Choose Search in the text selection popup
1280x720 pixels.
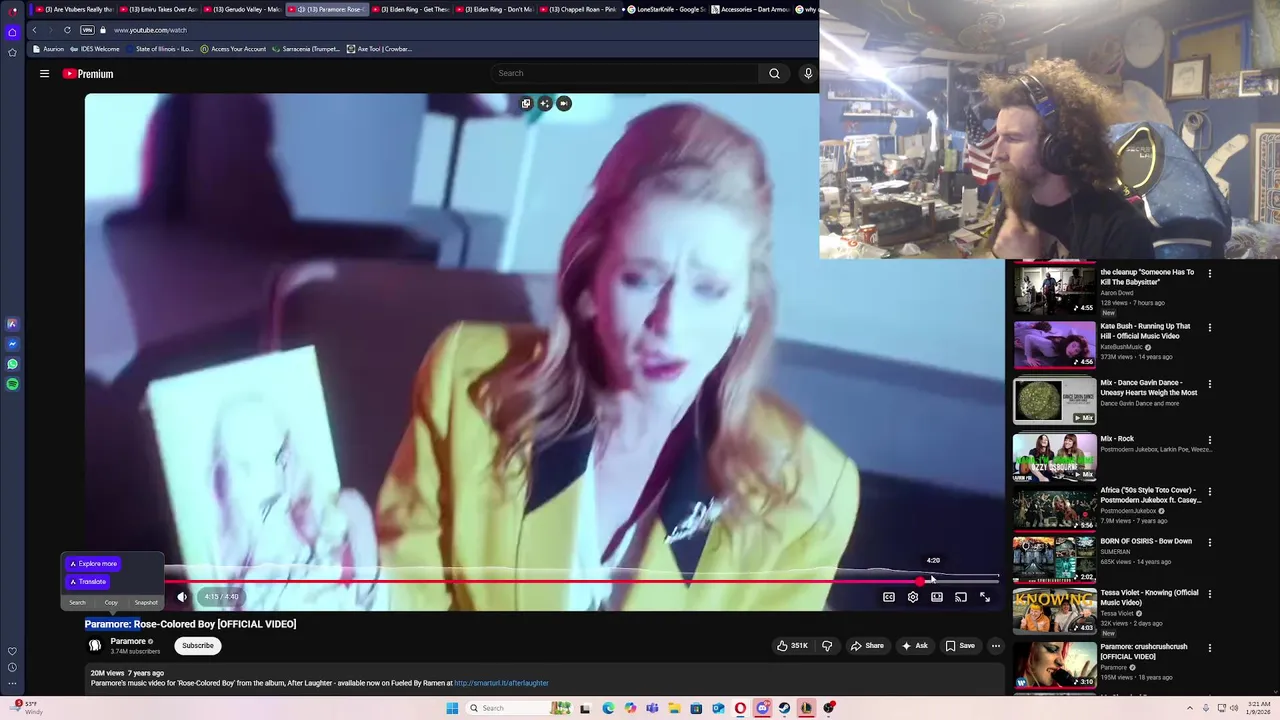point(77,603)
